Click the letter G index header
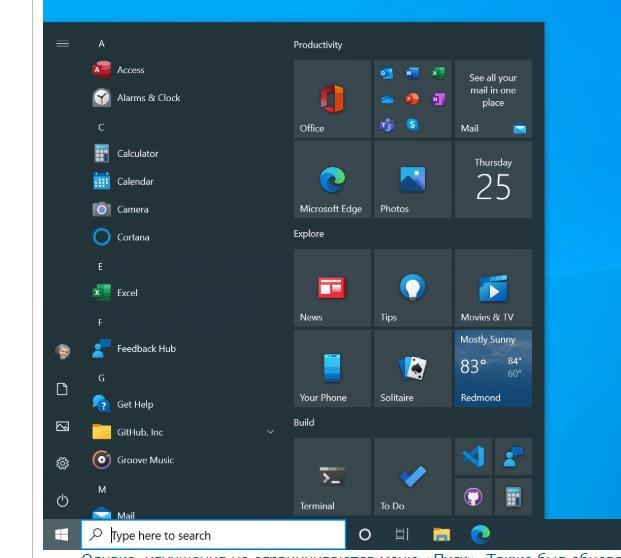This screenshot has width=621, height=558. (x=101, y=378)
